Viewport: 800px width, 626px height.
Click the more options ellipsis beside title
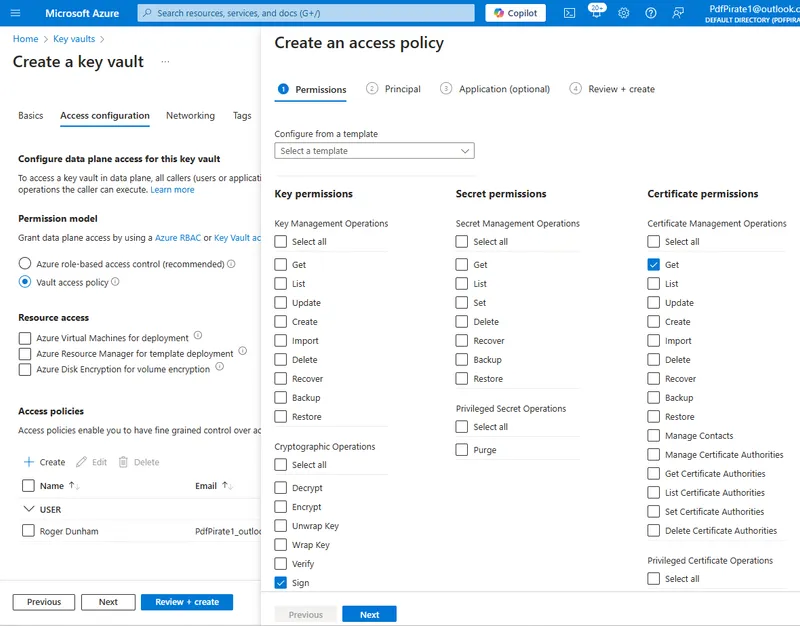coord(165,62)
